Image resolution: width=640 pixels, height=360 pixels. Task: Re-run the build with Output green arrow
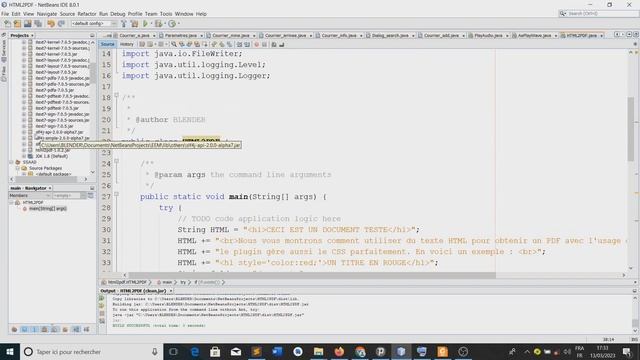[x=102, y=298]
